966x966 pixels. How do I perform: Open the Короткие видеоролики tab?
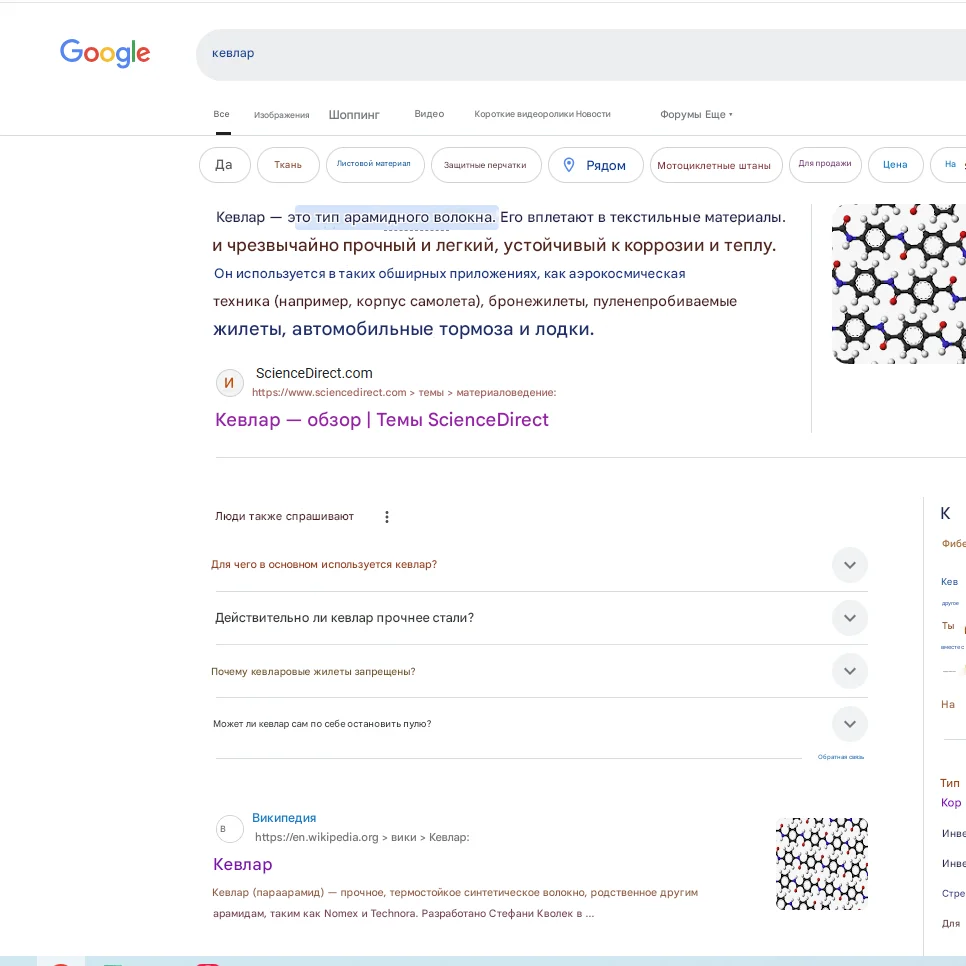click(524, 114)
